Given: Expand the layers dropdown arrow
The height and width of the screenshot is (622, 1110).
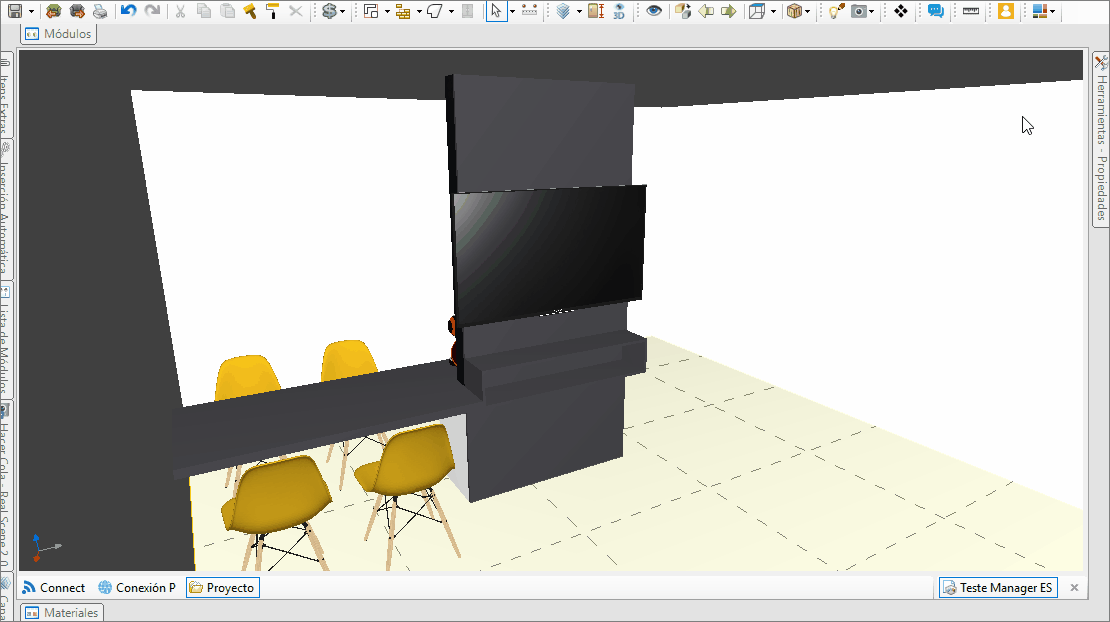Looking at the screenshot, I should tap(579, 11).
